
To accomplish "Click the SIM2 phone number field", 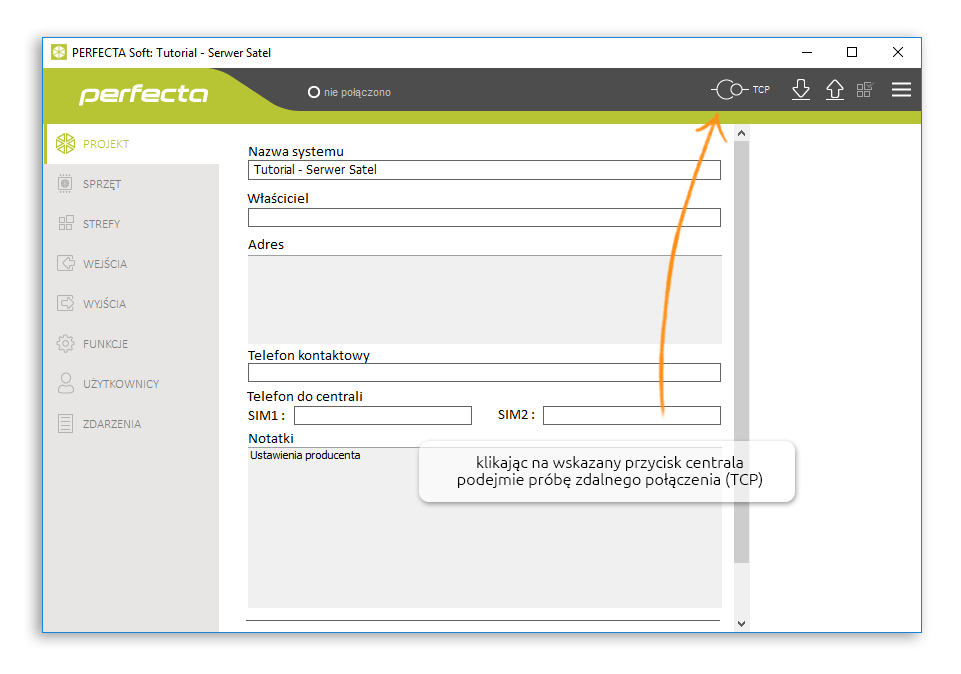I will pyautogui.click(x=632, y=415).
